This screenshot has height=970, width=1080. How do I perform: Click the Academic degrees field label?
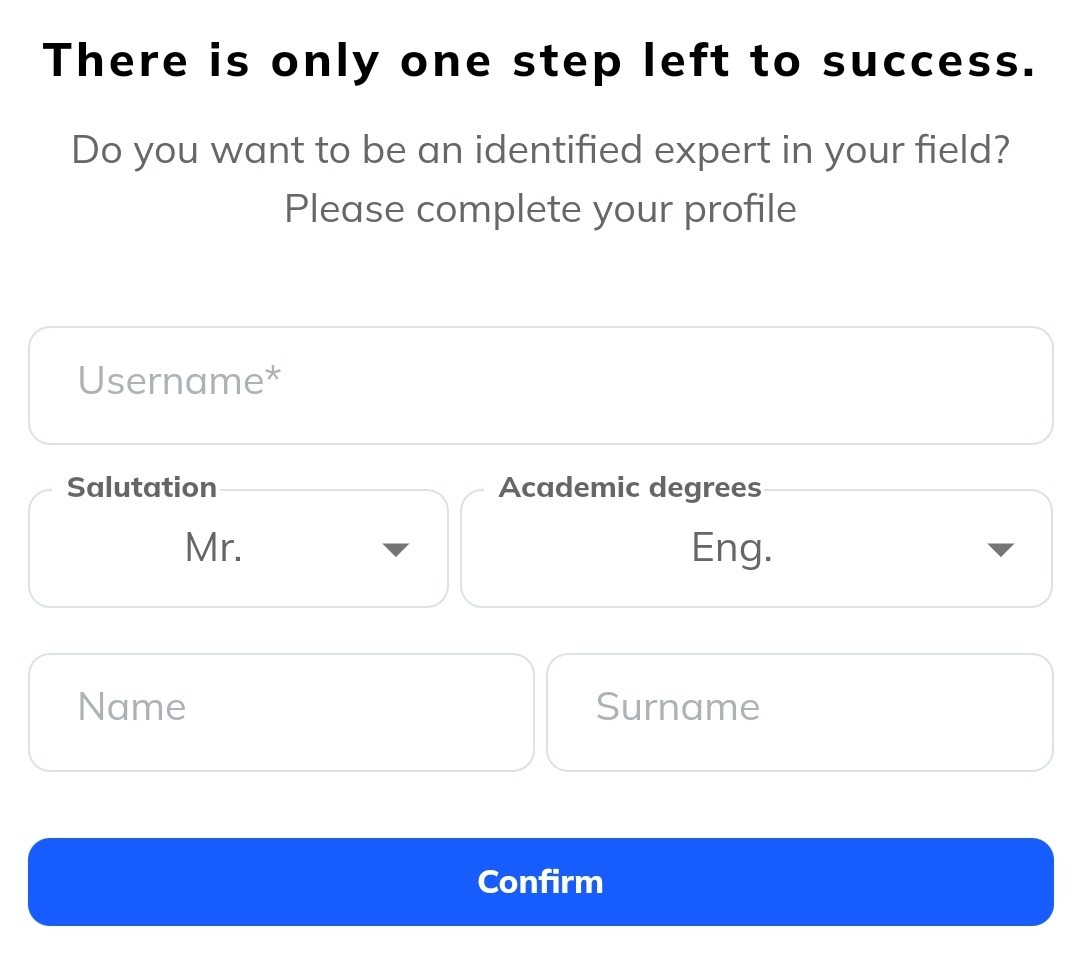point(630,488)
